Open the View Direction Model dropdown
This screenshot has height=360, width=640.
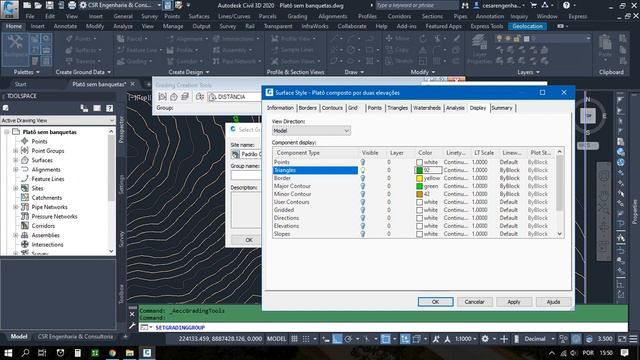pyautogui.click(x=311, y=131)
